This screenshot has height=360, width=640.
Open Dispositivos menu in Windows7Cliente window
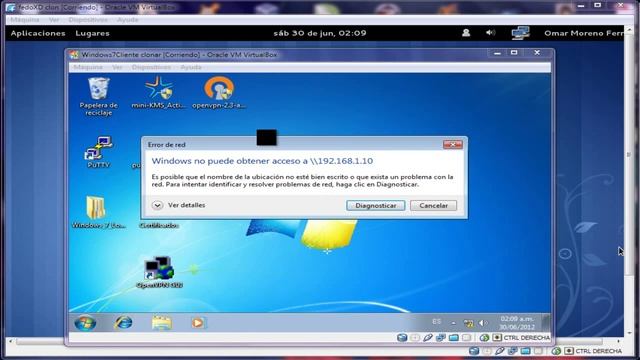[x=151, y=67]
